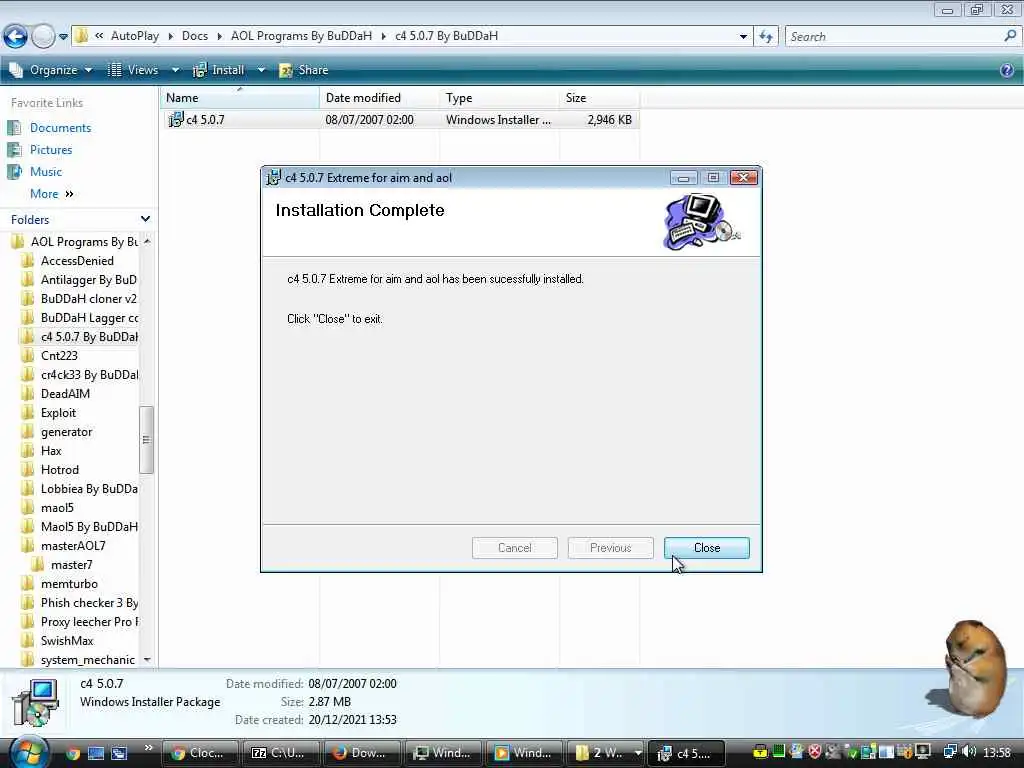This screenshot has height=768, width=1024.
Task: Open Music in Favorite Links
Action: pos(46,172)
